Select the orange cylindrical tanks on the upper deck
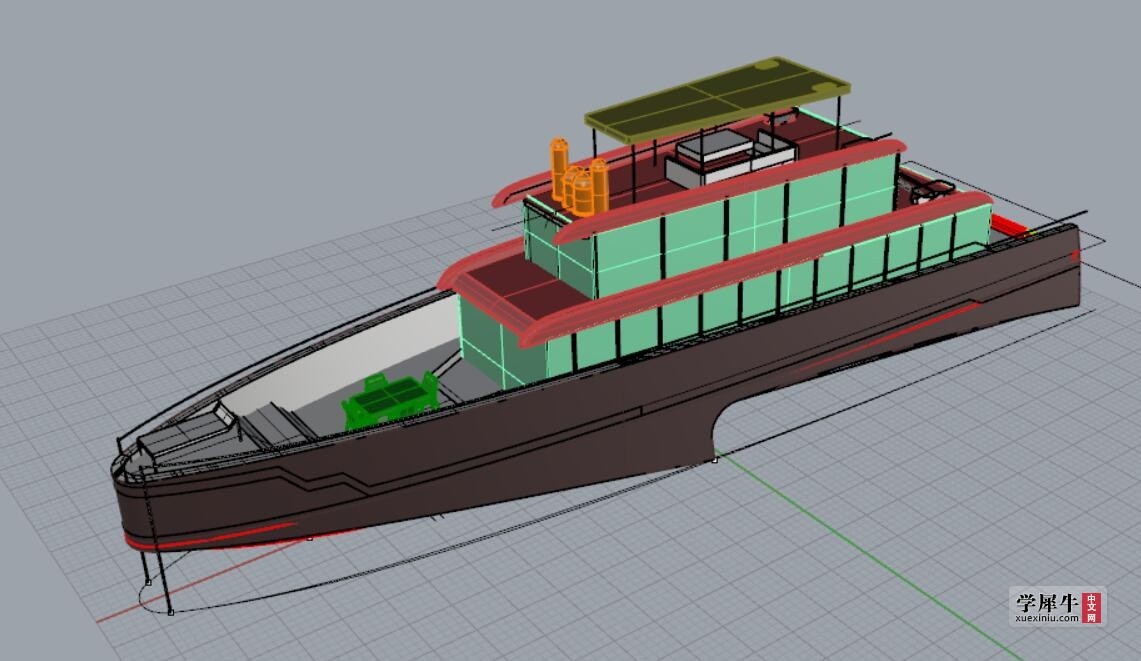The width and height of the screenshot is (1141, 661). [579, 176]
